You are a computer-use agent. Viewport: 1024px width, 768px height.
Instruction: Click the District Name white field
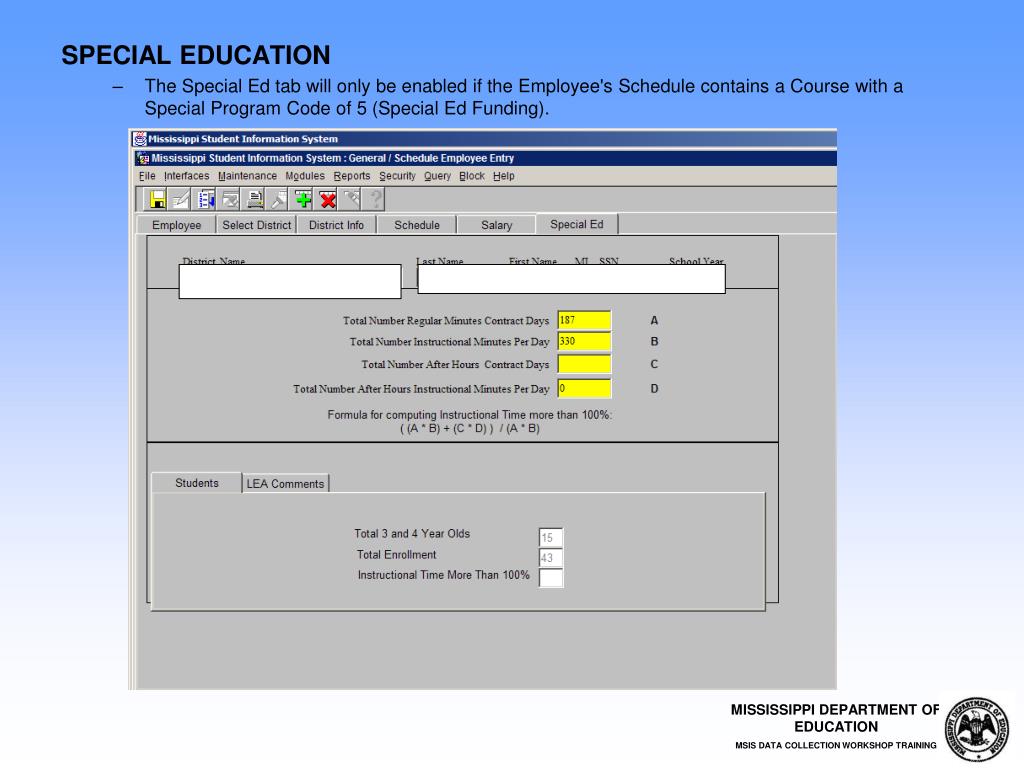(290, 281)
